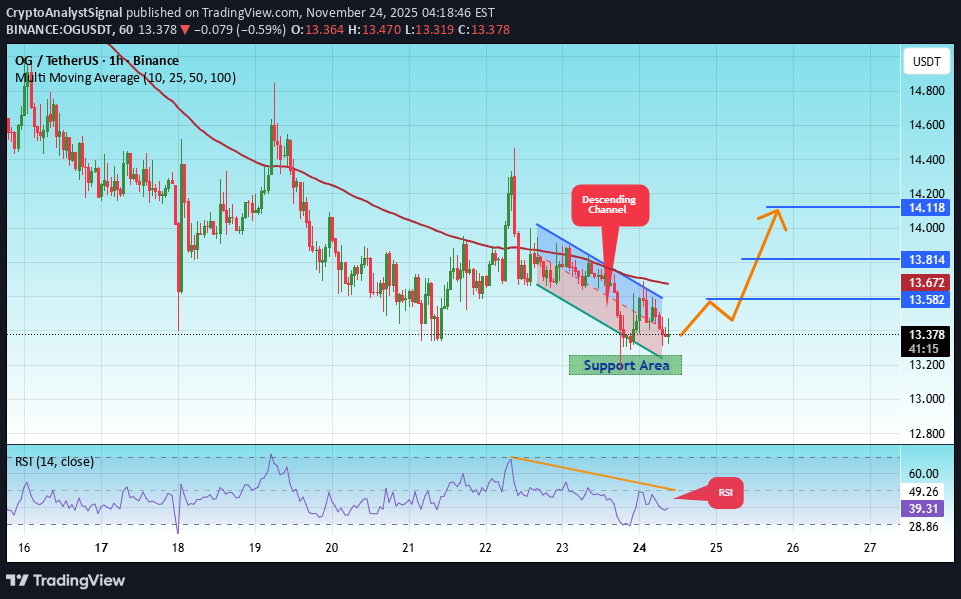
Task: Select the 1h label in the chart title
Action: (x=116, y=60)
